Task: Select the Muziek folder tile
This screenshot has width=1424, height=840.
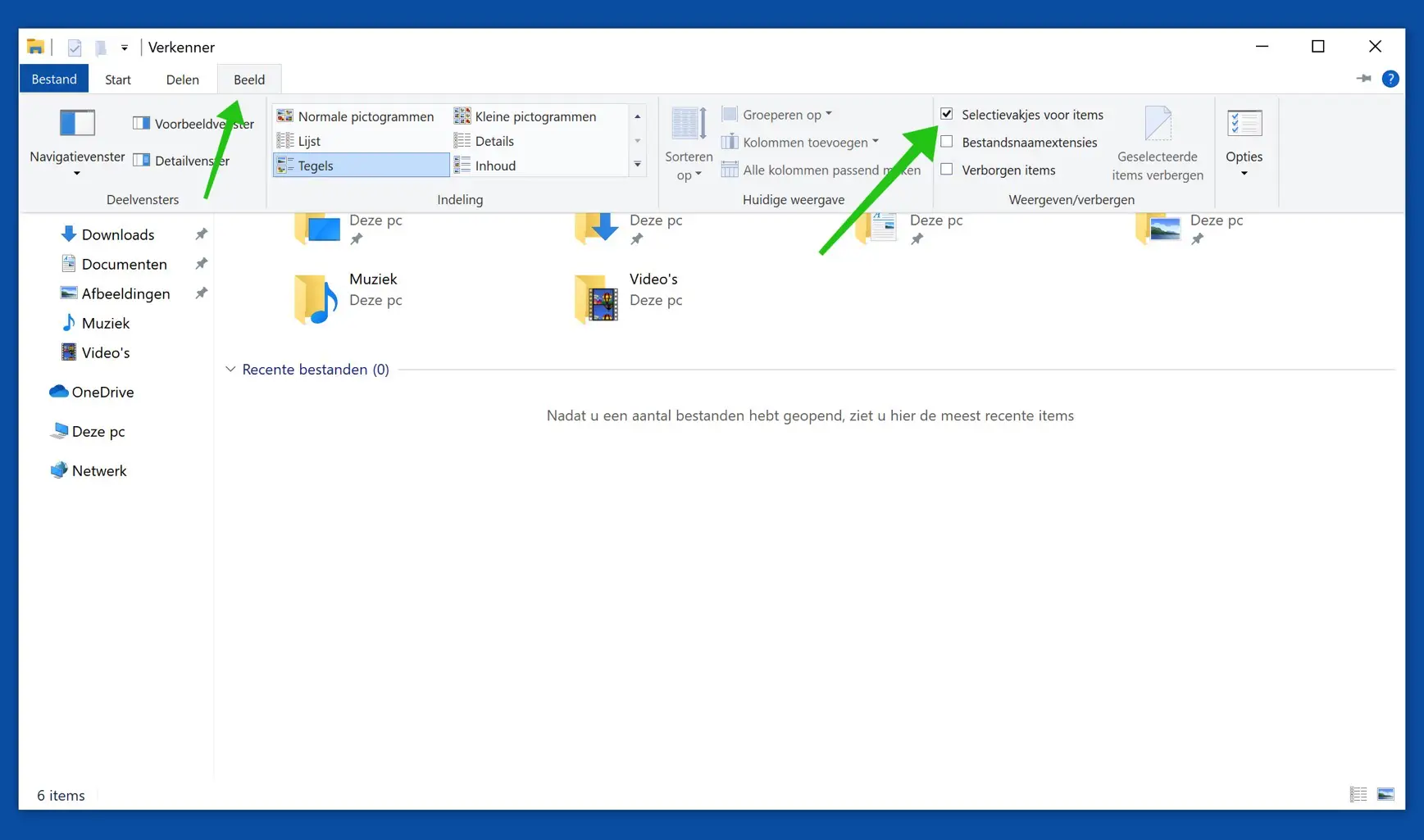Action: 348,298
